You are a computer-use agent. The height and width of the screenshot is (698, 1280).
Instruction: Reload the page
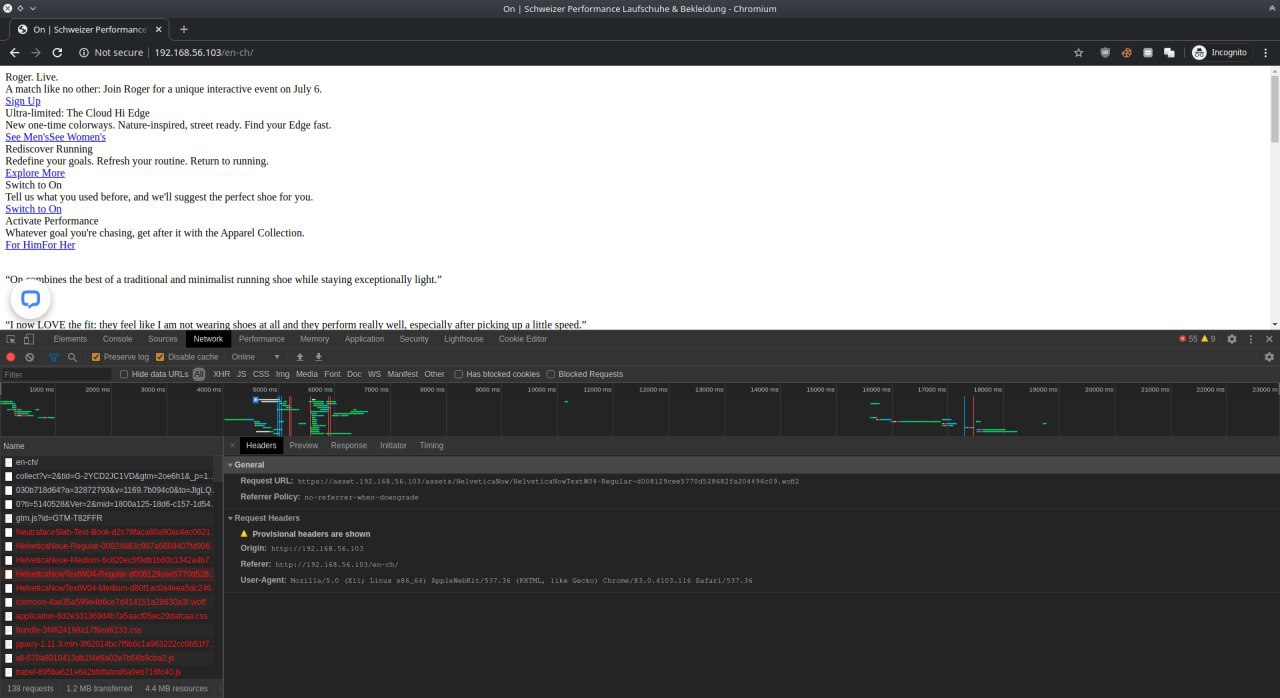click(57, 53)
